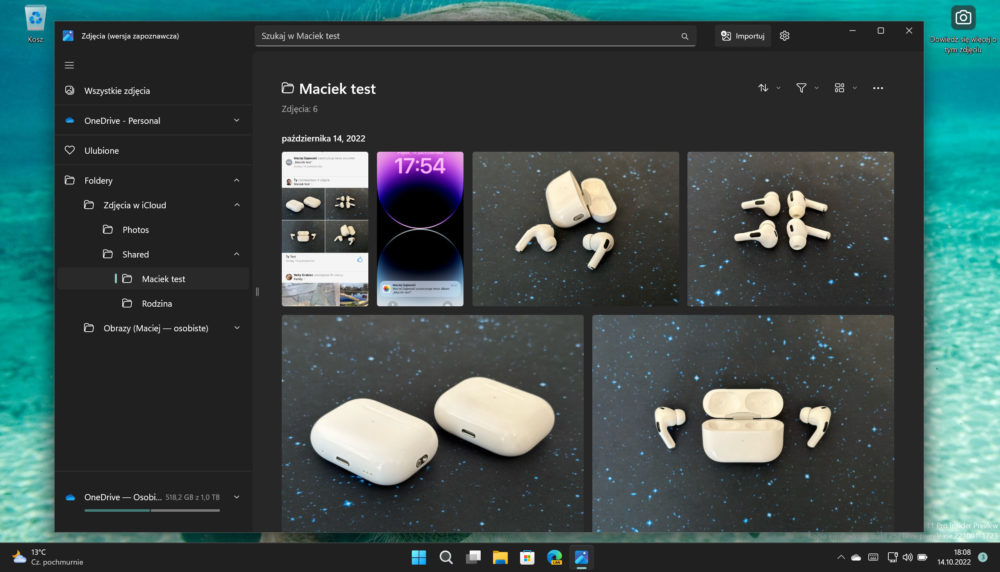Expand the Obrazy (Maciej — osobiste) chevron
This screenshot has height=572, width=1000.
coord(237,328)
